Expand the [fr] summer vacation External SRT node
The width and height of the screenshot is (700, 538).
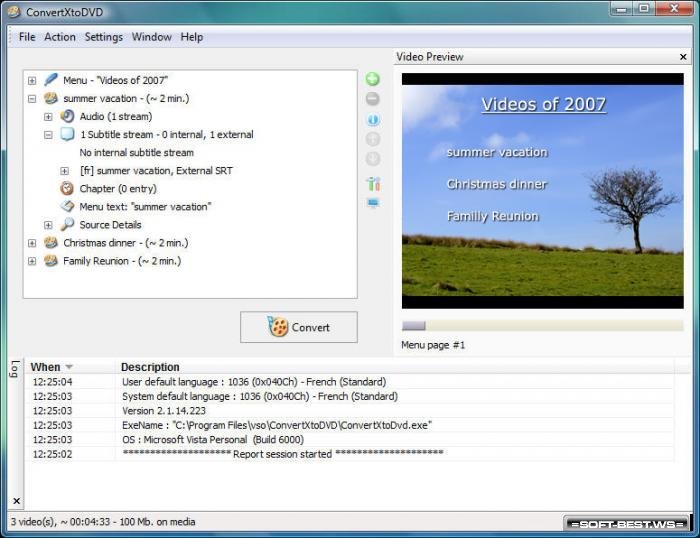pos(65,171)
